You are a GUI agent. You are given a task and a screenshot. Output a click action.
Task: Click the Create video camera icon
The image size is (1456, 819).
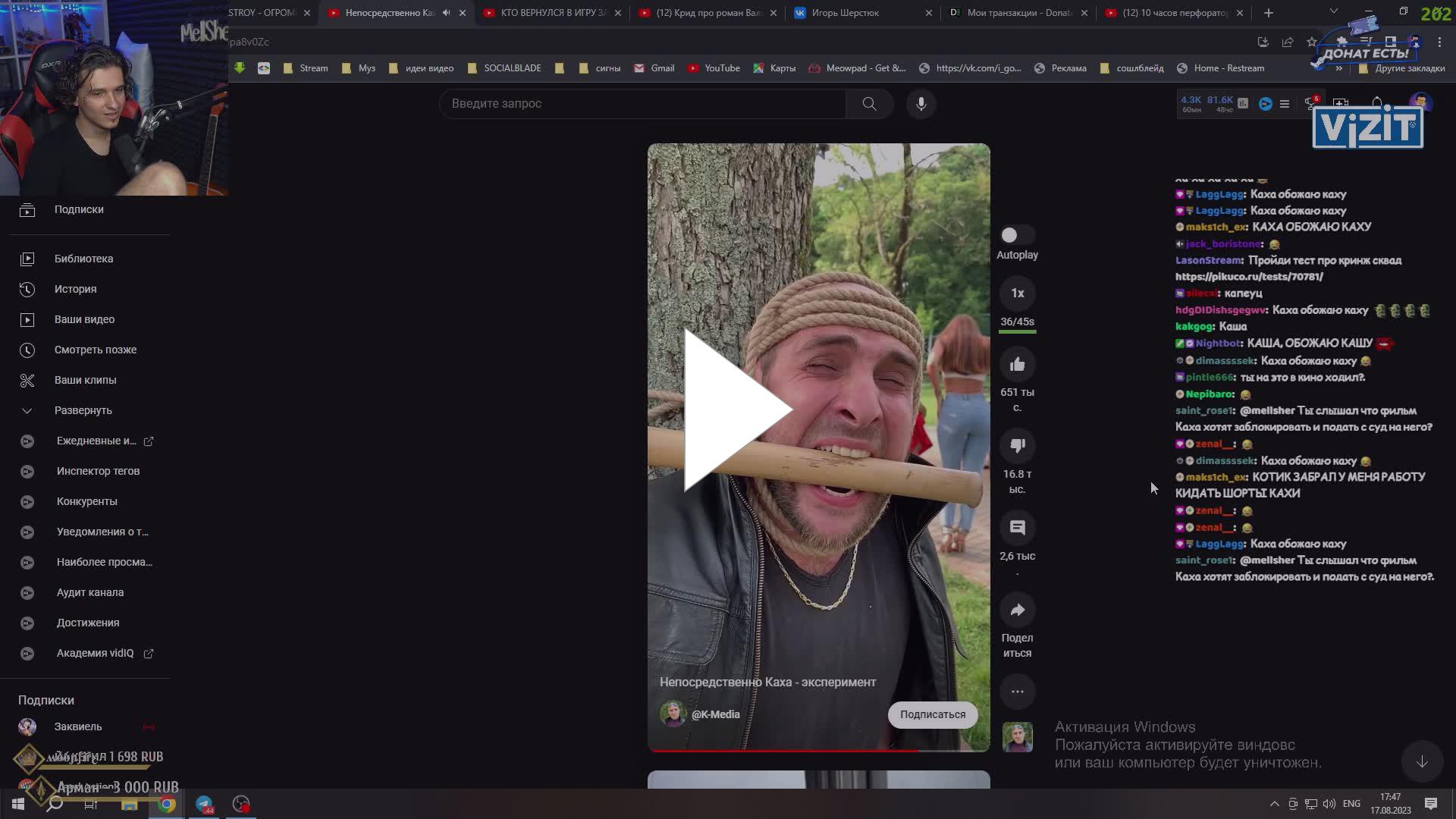coord(1341,102)
